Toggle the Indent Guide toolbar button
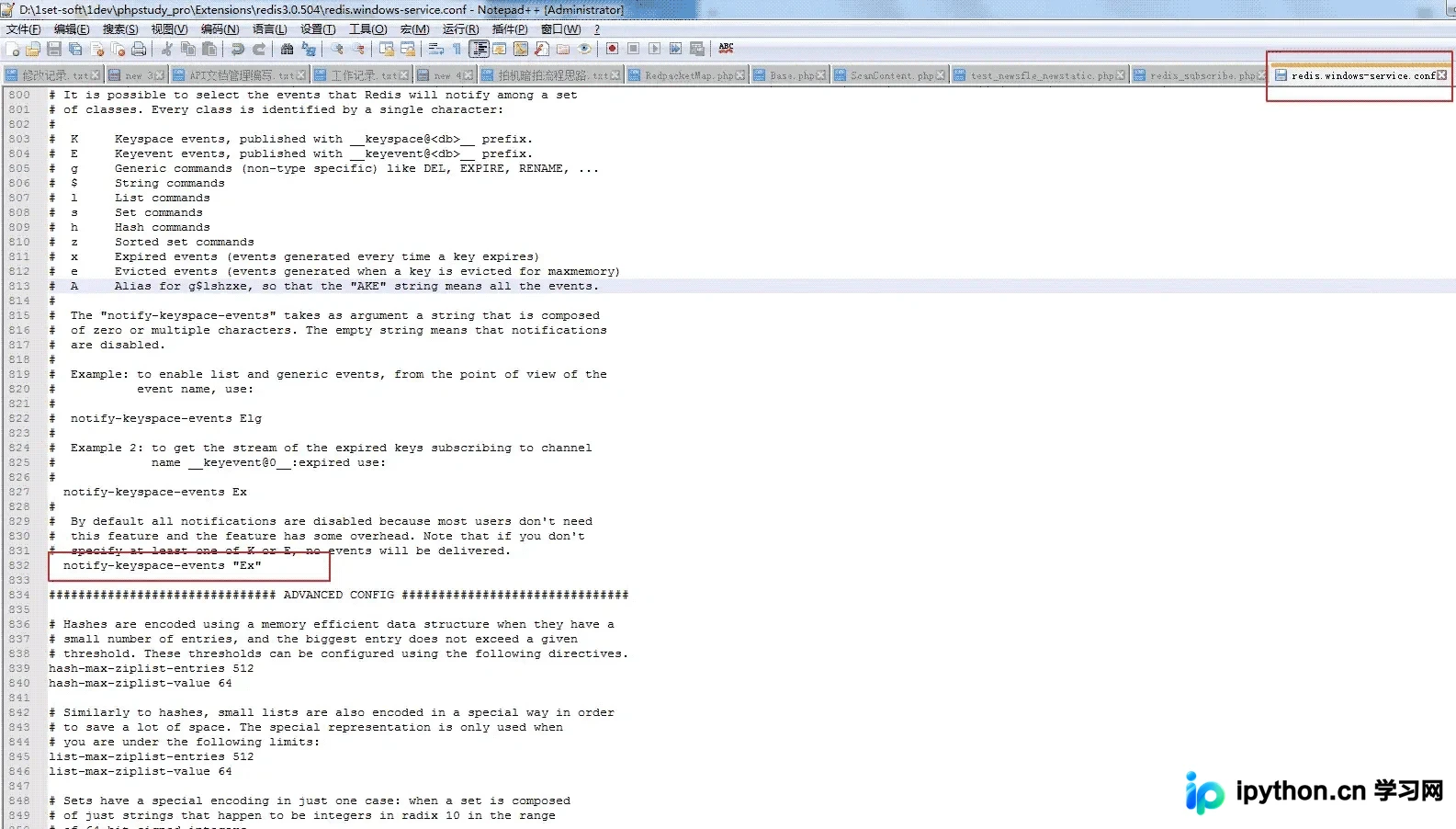Screen dimensions: 1456x829 (x=479, y=49)
